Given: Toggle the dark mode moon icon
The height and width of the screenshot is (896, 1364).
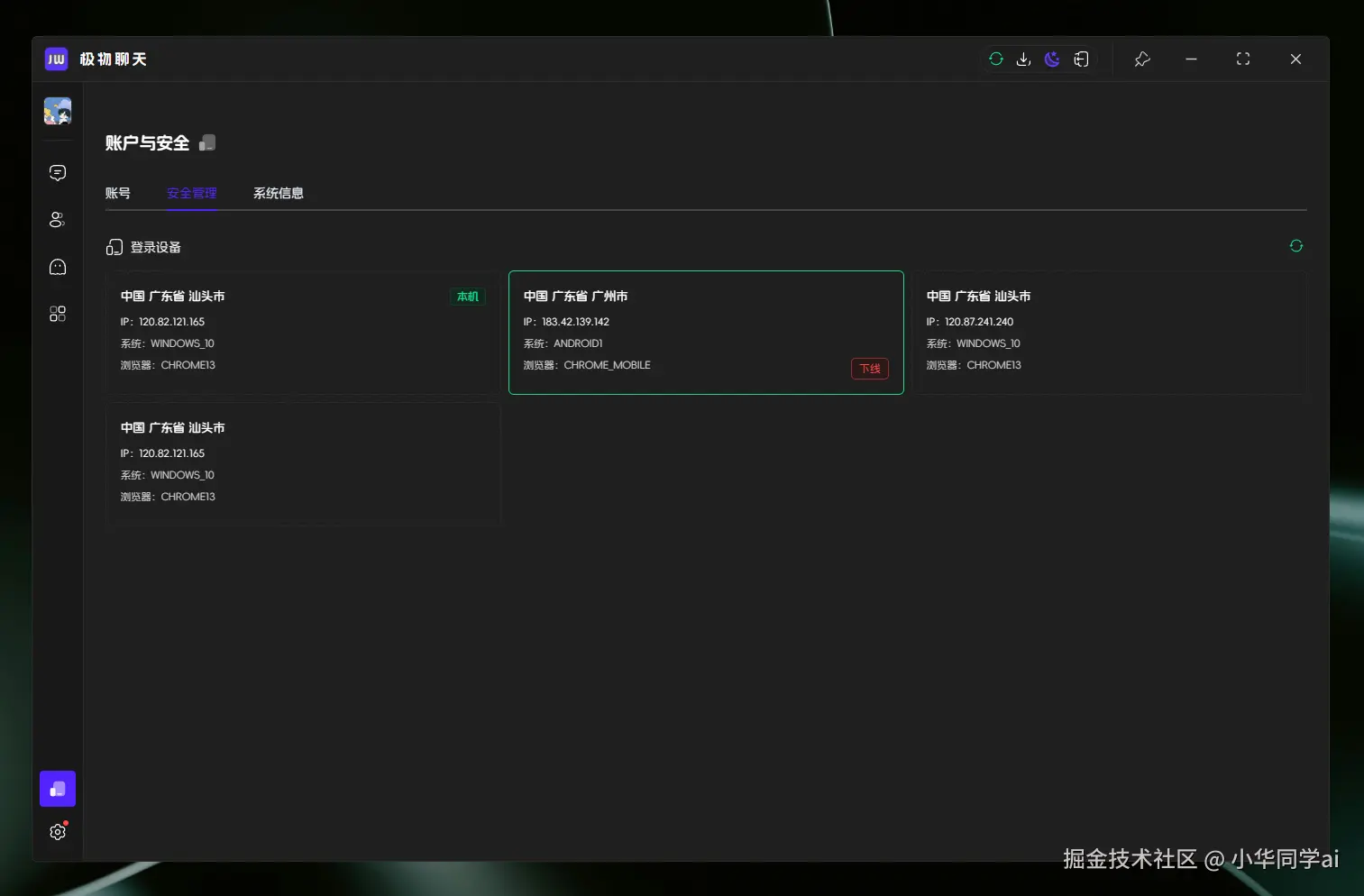Looking at the screenshot, I should [x=1052, y=59].
